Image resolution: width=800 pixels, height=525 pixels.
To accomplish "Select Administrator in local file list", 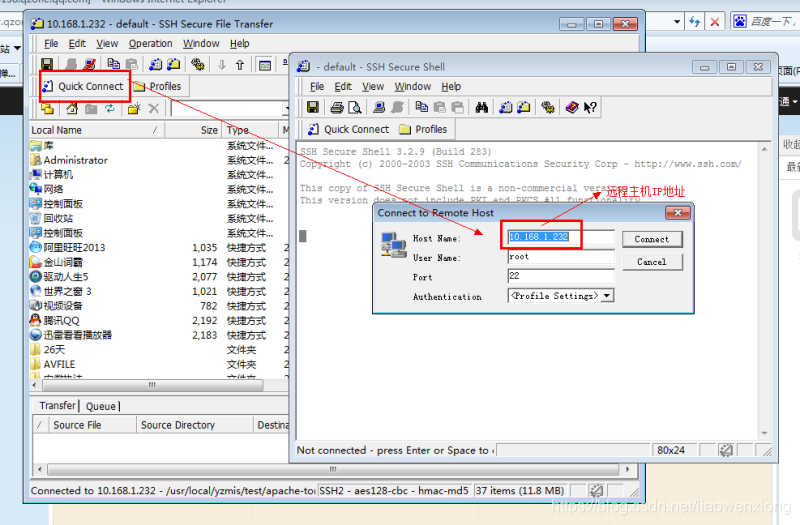I will [x=75, y=160].
